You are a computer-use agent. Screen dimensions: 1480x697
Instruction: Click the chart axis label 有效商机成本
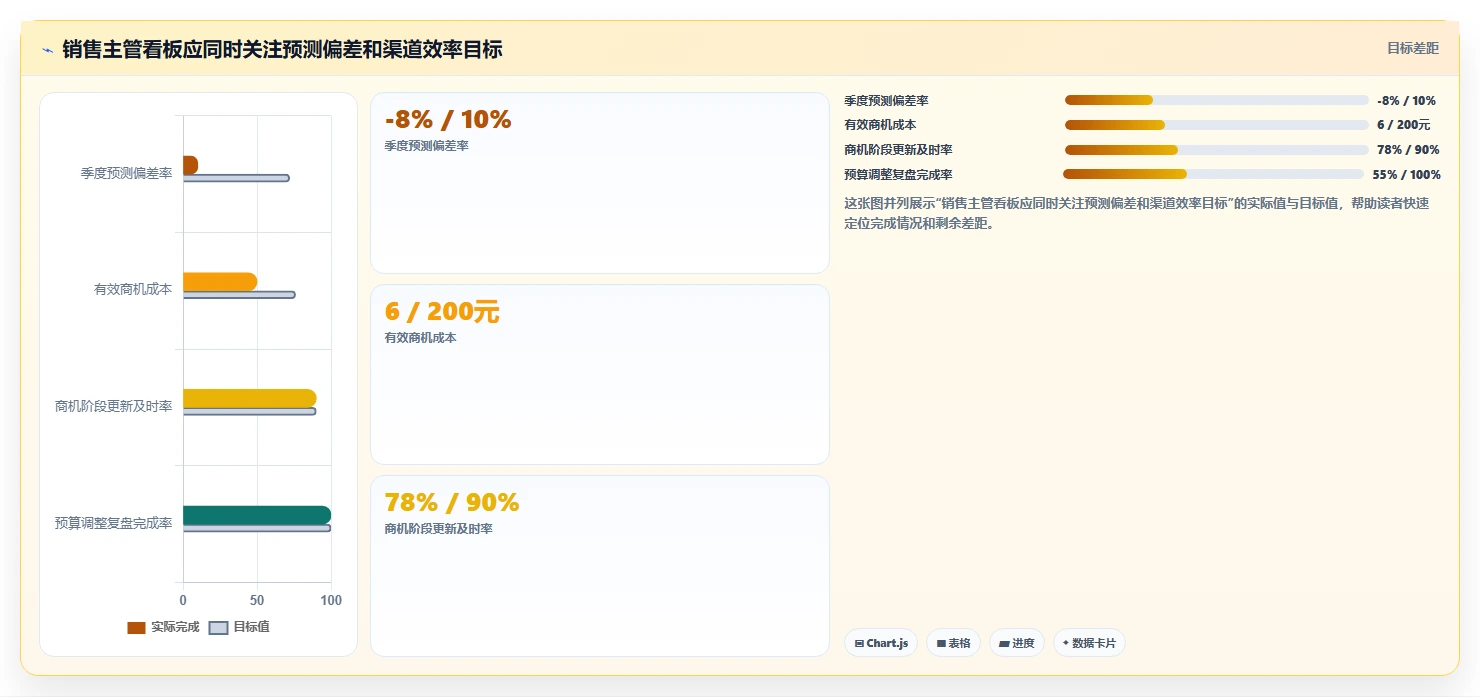tap(133, 289)
